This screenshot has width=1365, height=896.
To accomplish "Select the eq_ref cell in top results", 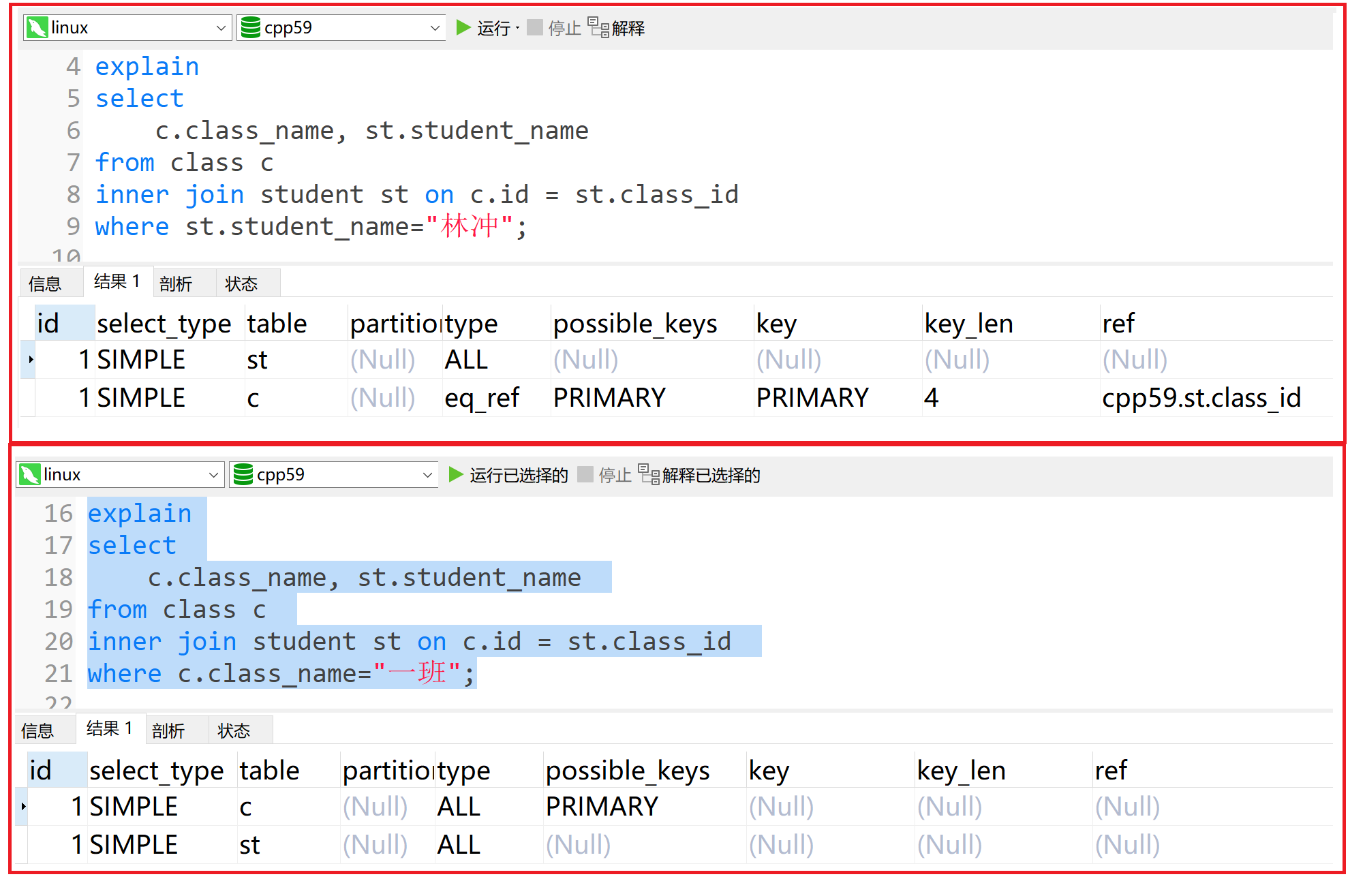I will (x=496, y=398).
